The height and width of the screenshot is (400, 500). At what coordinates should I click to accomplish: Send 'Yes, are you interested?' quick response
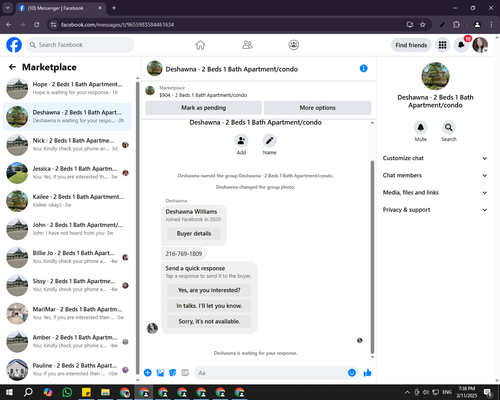point(209,290)
